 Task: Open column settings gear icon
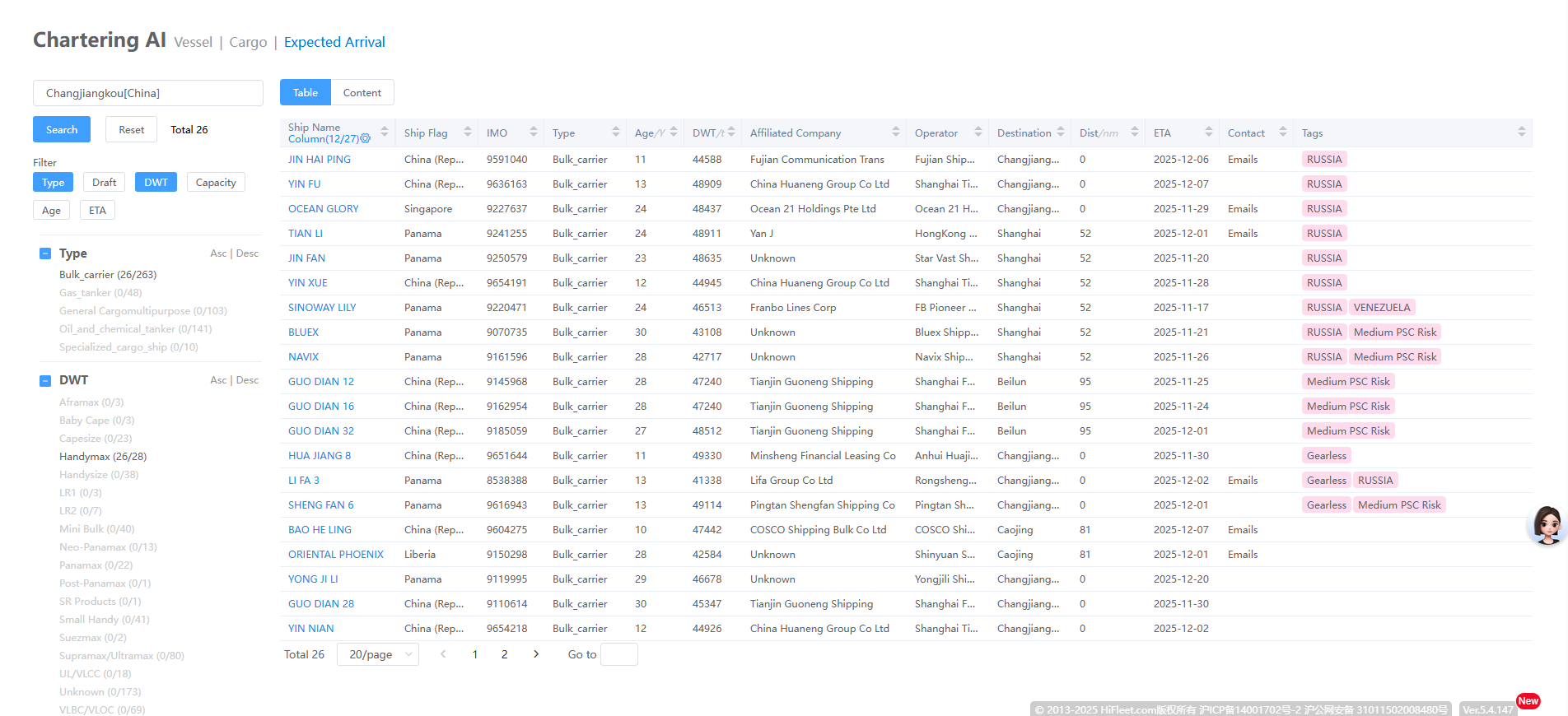366,139
